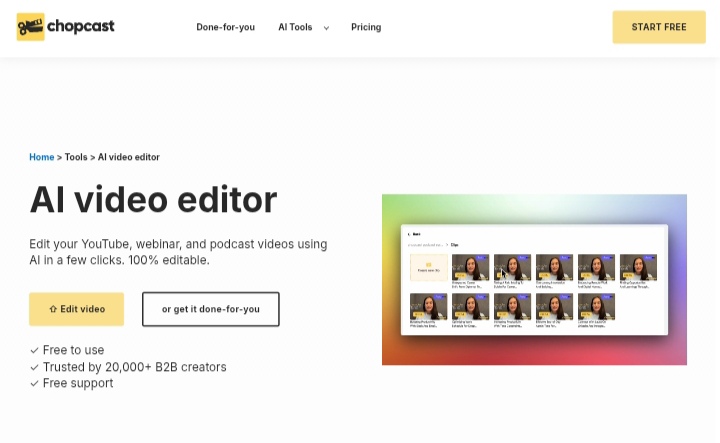
Task: Click the Chopcast logo icon
Action: point(30,27)
